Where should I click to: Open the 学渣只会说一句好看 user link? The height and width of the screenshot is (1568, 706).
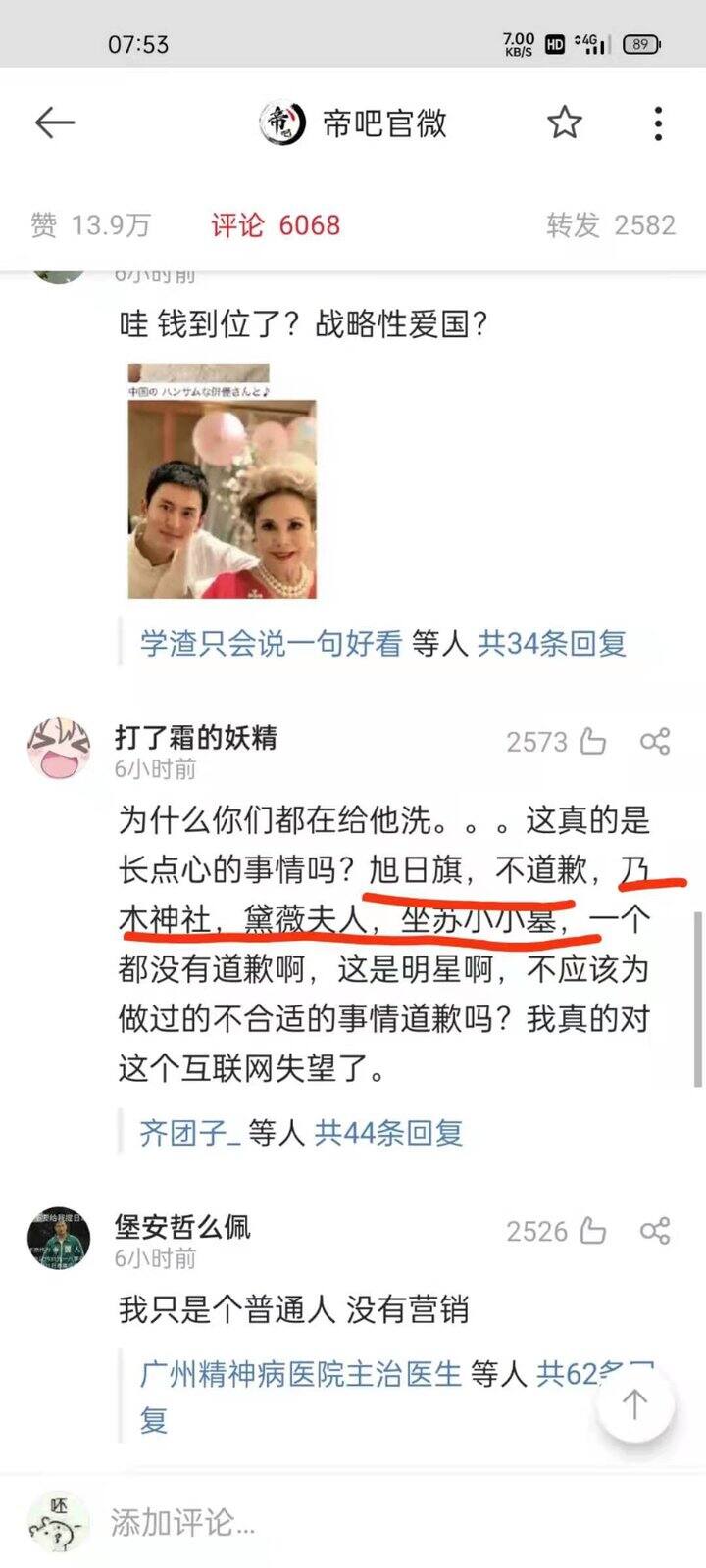(271, 644)
